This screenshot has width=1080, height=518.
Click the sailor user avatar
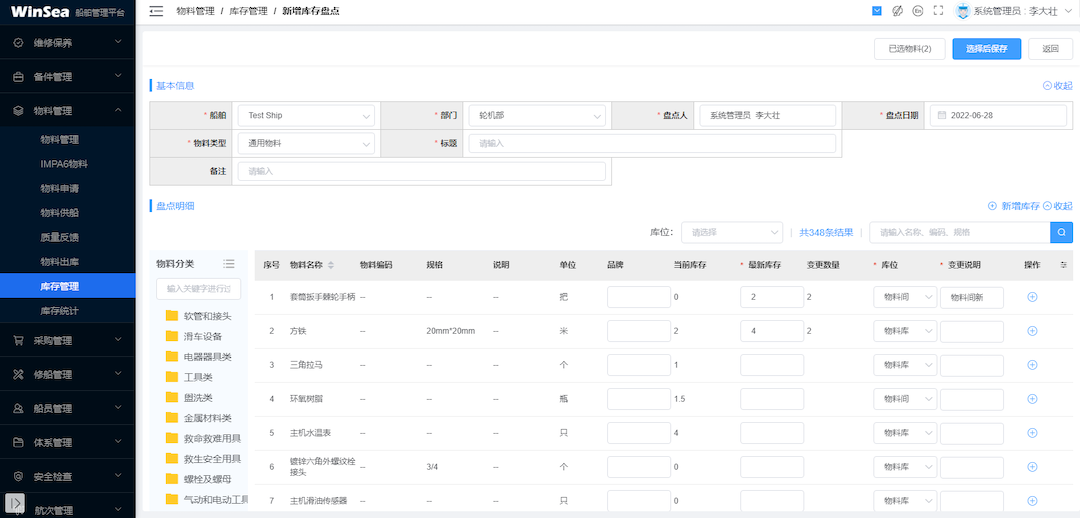pos(962,10)
